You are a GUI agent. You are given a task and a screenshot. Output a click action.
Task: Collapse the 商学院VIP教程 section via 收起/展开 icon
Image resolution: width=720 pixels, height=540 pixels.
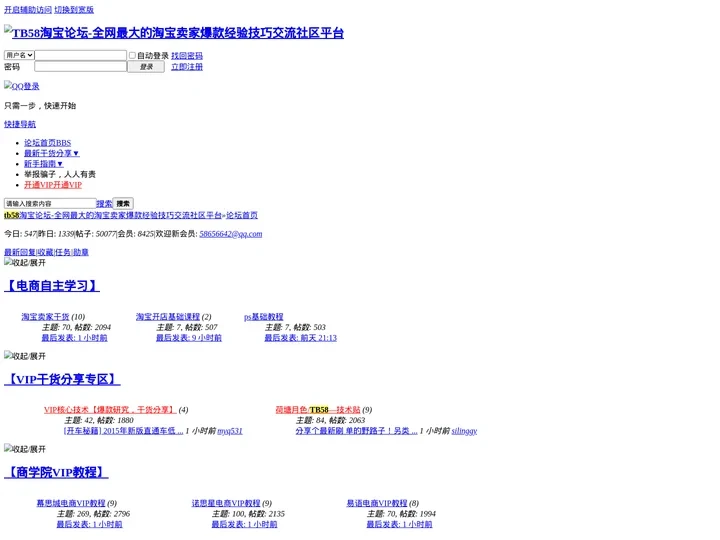(x=25, y=449)
